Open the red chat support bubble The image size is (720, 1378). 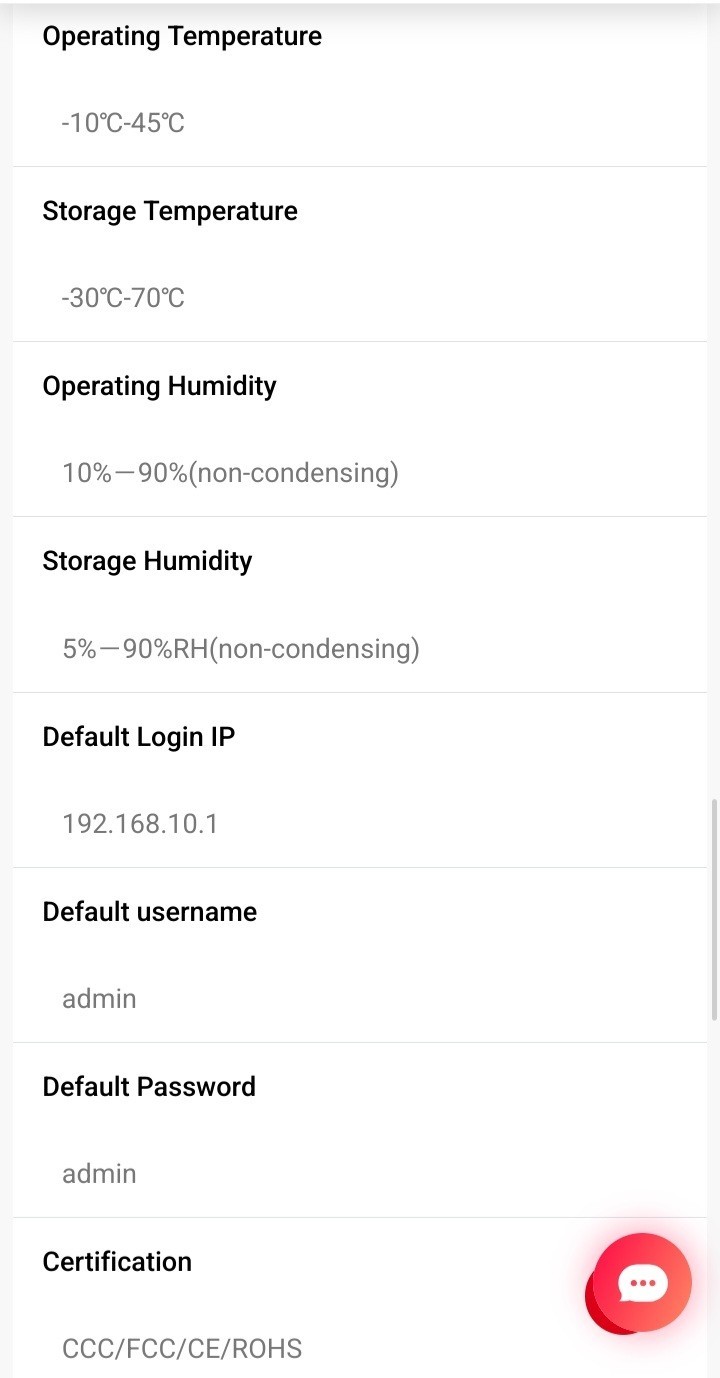click(641, 1283)
